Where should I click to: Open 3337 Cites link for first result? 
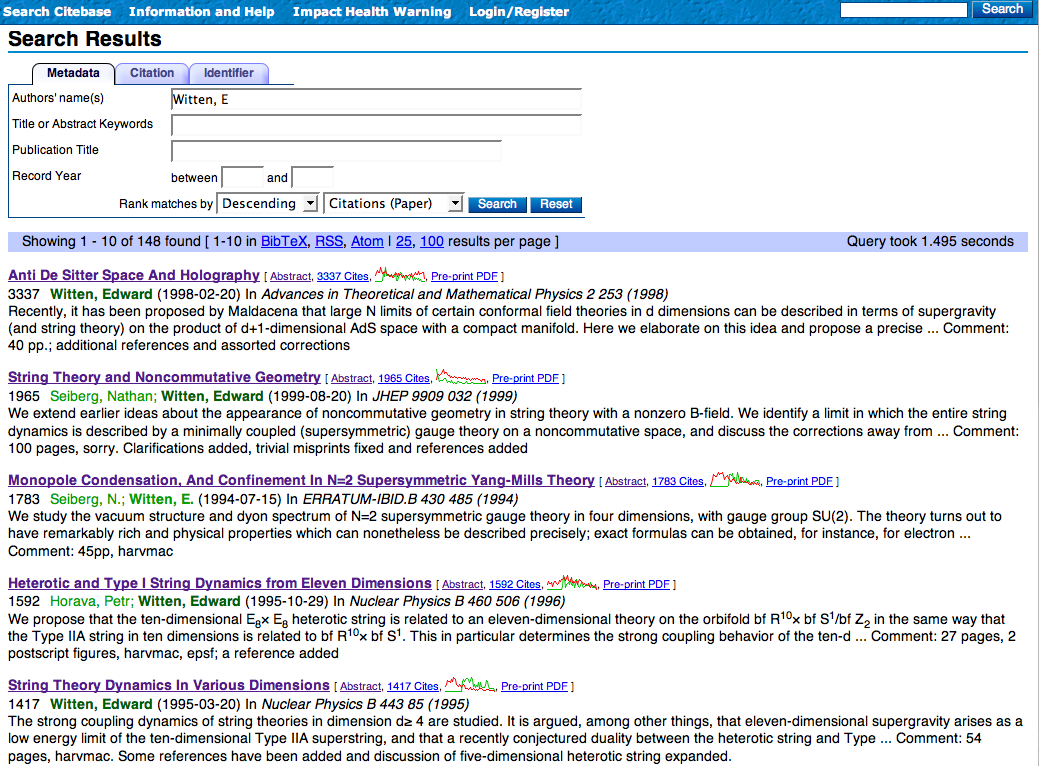(x=343, y=276)
